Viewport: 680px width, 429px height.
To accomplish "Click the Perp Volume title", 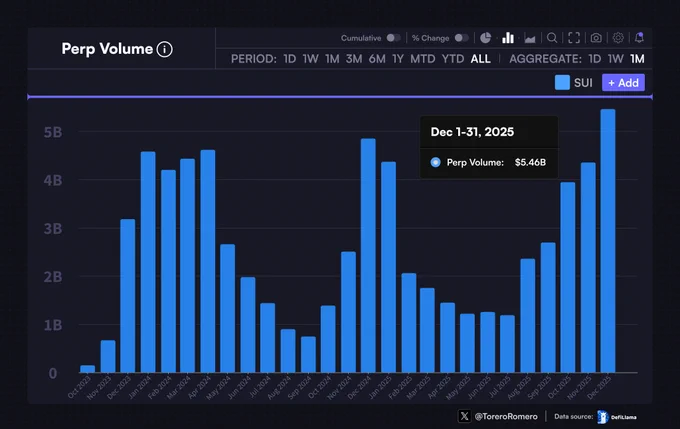I will click(x=107, y=49).
